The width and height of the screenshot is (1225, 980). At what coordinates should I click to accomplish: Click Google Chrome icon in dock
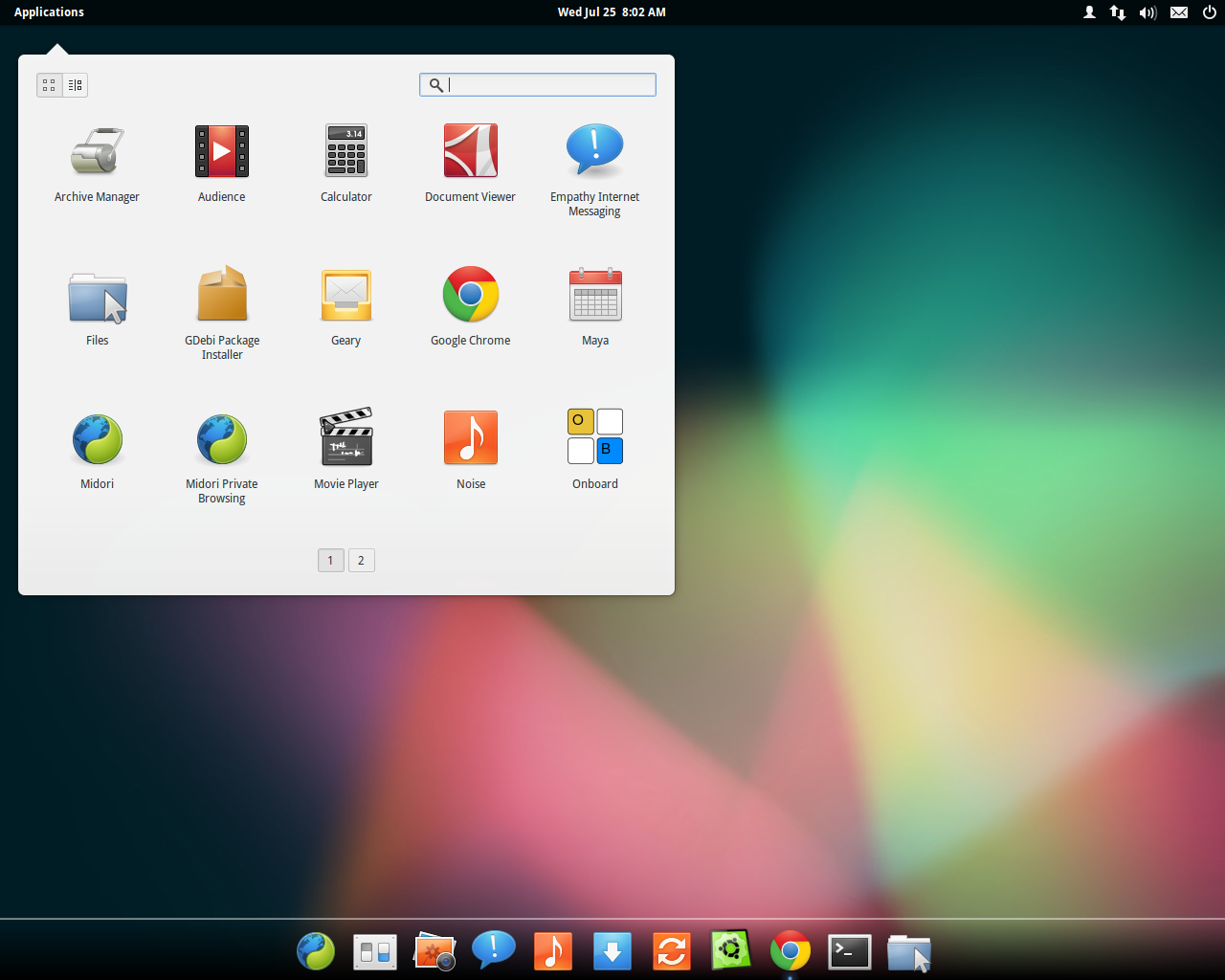(791, 951)
